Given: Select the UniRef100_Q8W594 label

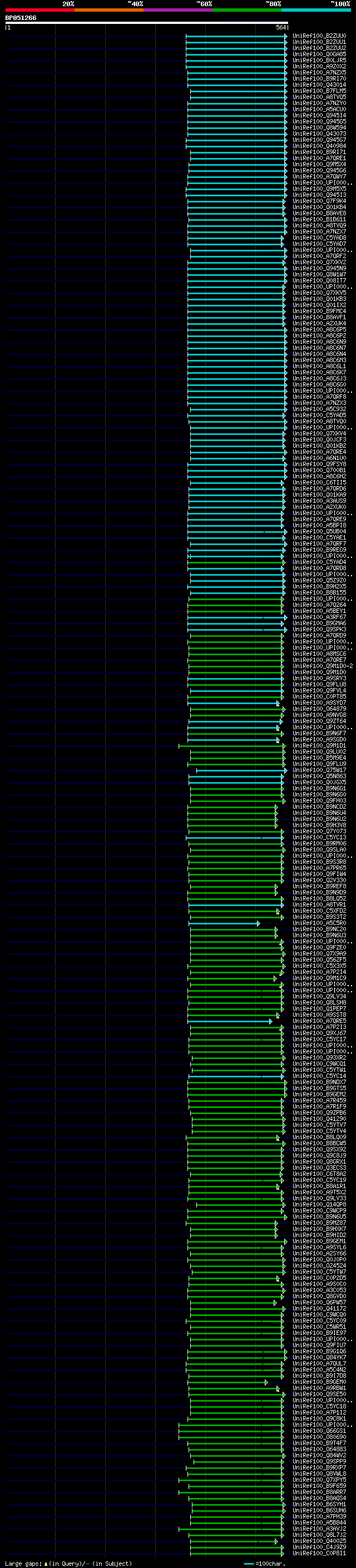Looking at the screenshot, I should (319, 128).
